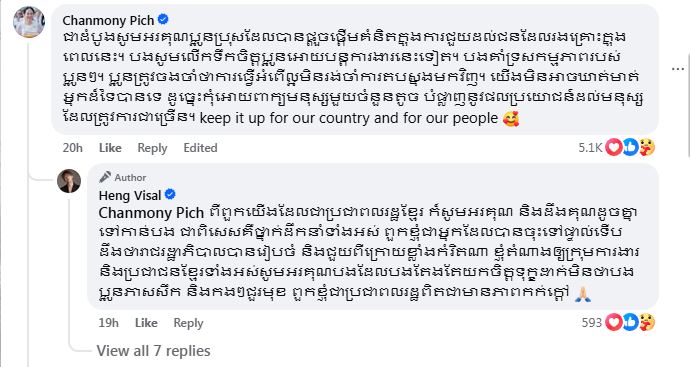Viewport: 690px width, 367px height.
Task: Open Chanmony Pich's profile from comment author name
Action: tap(108, 20)
